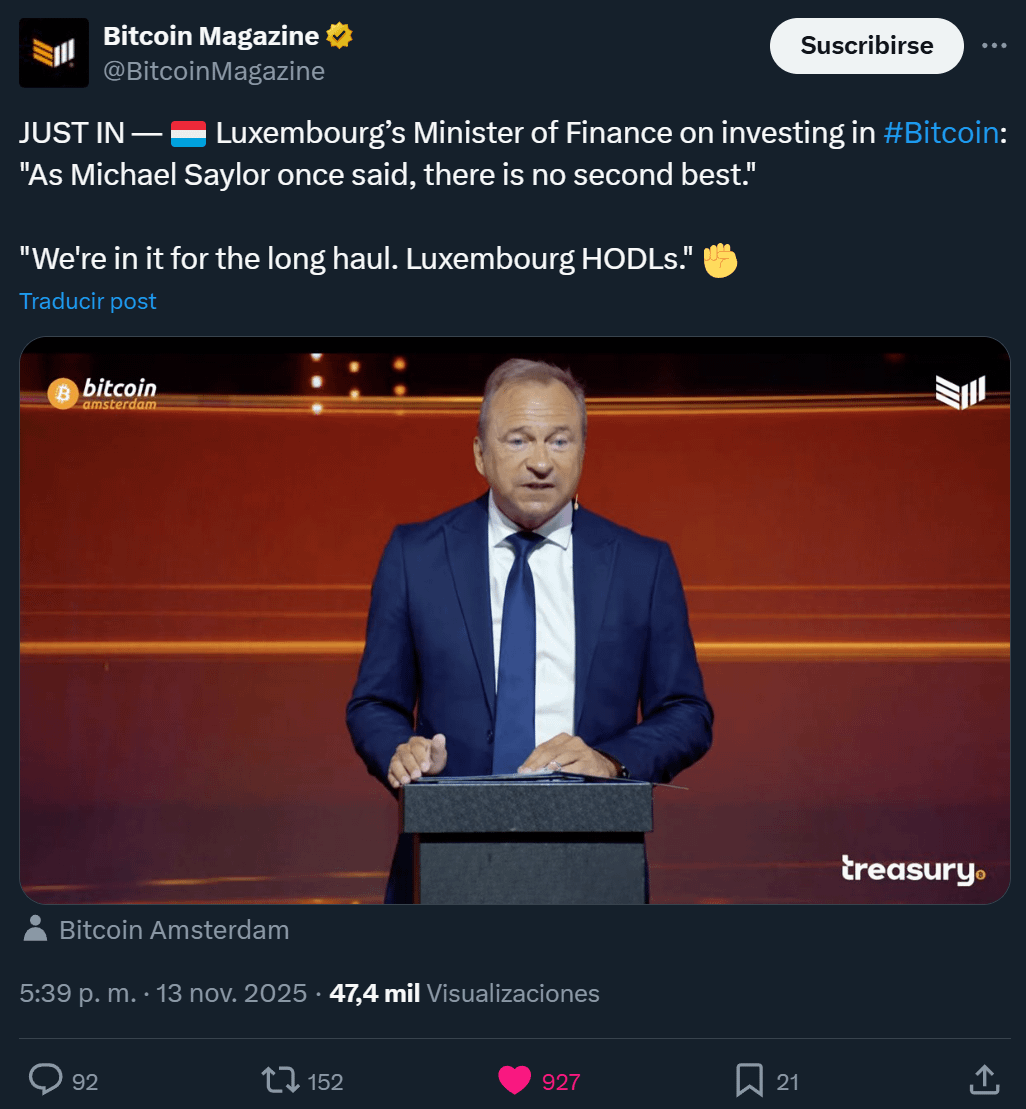Click the treasury watermark in the video
Image resolution: width=1026 pixels, height=1109 pixels.
coord(912,869)
